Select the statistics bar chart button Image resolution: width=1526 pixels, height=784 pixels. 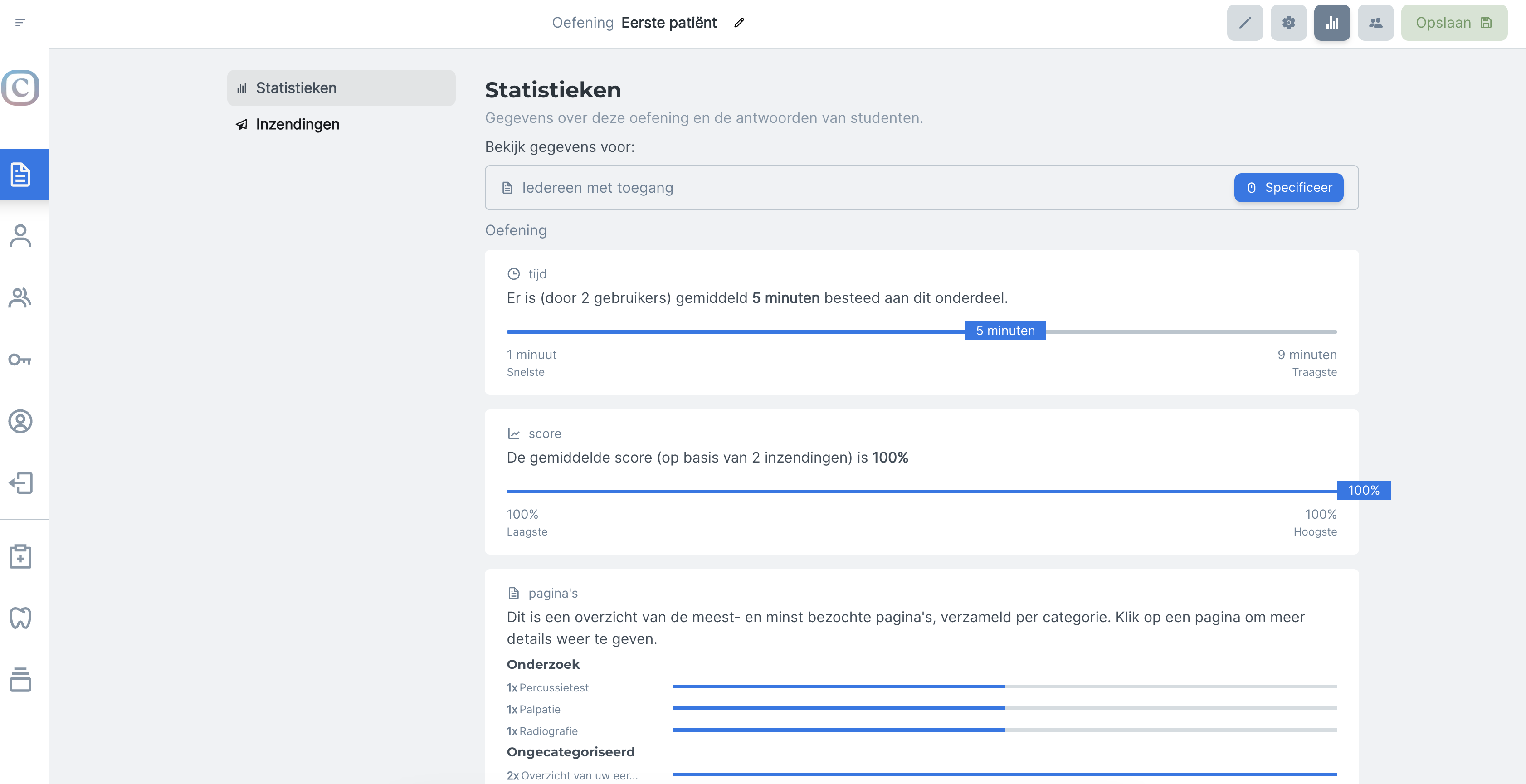(1332, 23)
